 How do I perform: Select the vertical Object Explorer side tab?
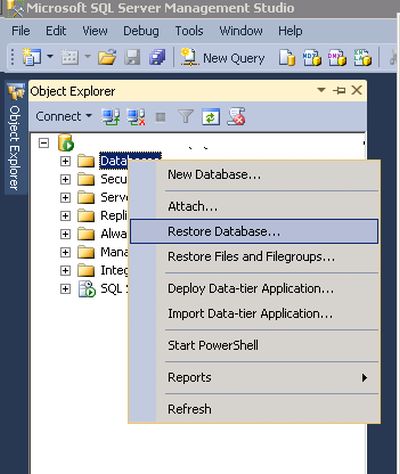click(x=15, y=137)
